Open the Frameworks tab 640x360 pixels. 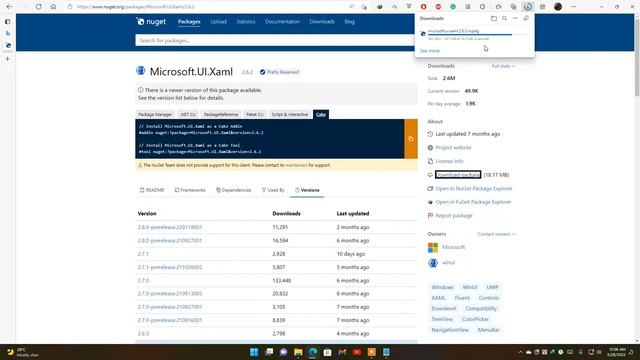coord(190,190)
